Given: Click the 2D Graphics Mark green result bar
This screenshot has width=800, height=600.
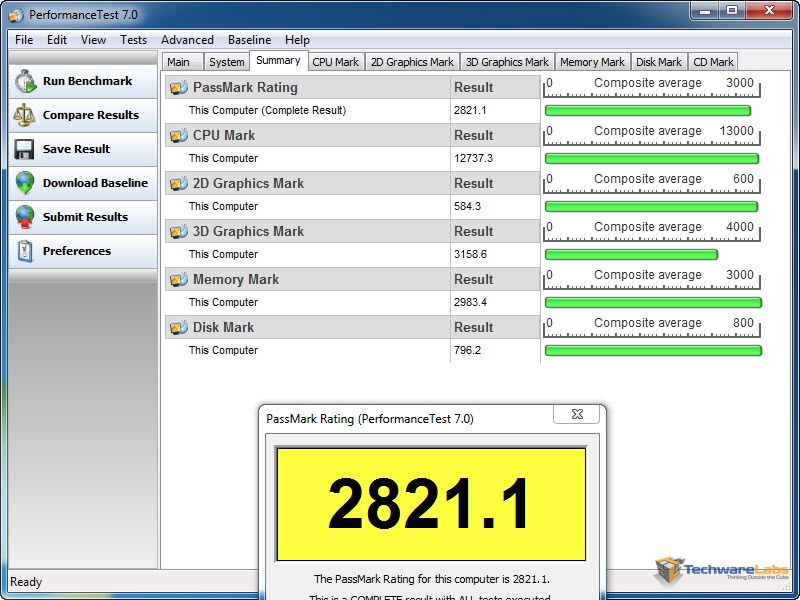Looking at the screenshot, I should tap(652, 207).
